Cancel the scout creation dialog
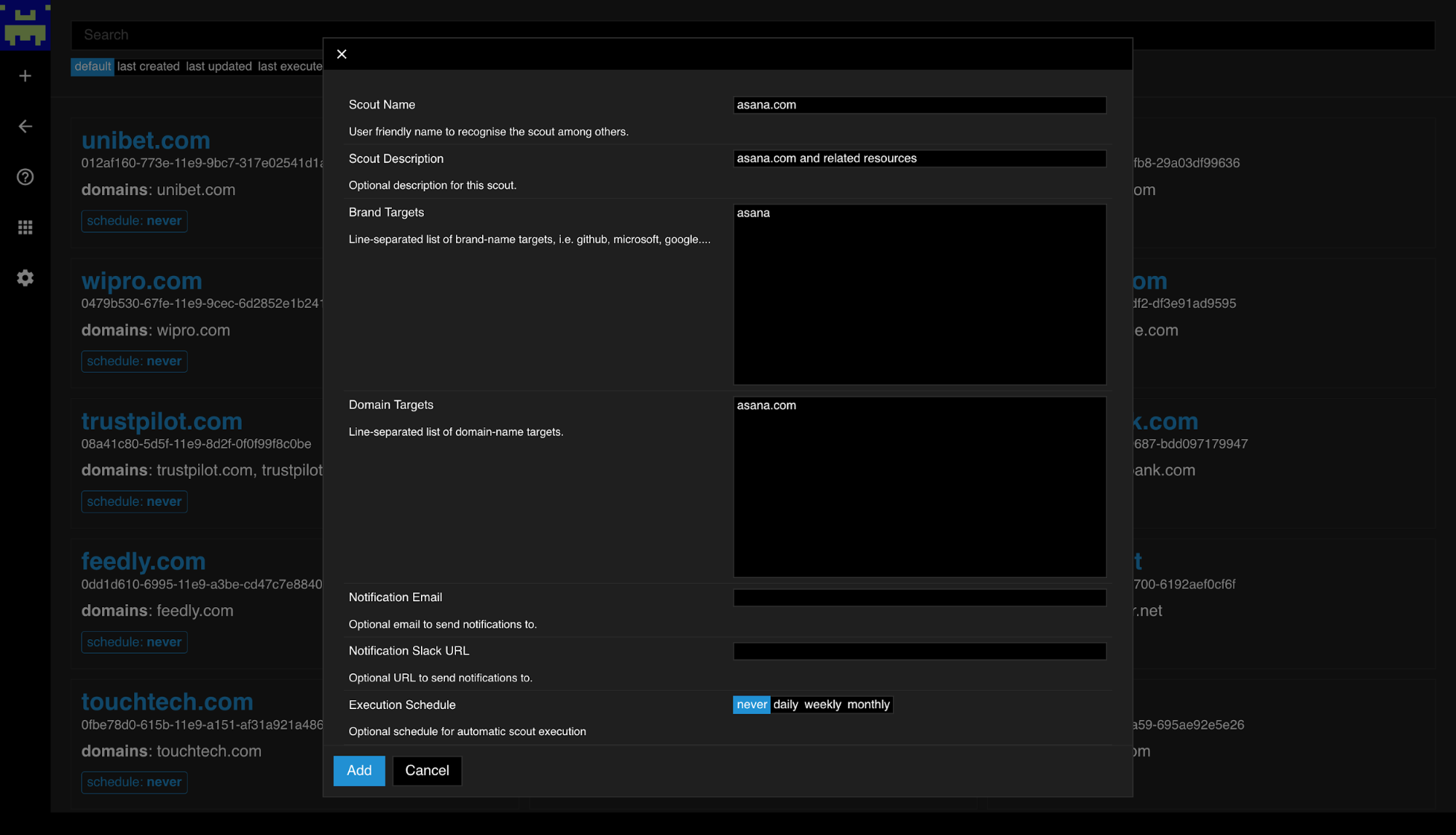Viewport: 1456px width, 835px height. point(427,770)
